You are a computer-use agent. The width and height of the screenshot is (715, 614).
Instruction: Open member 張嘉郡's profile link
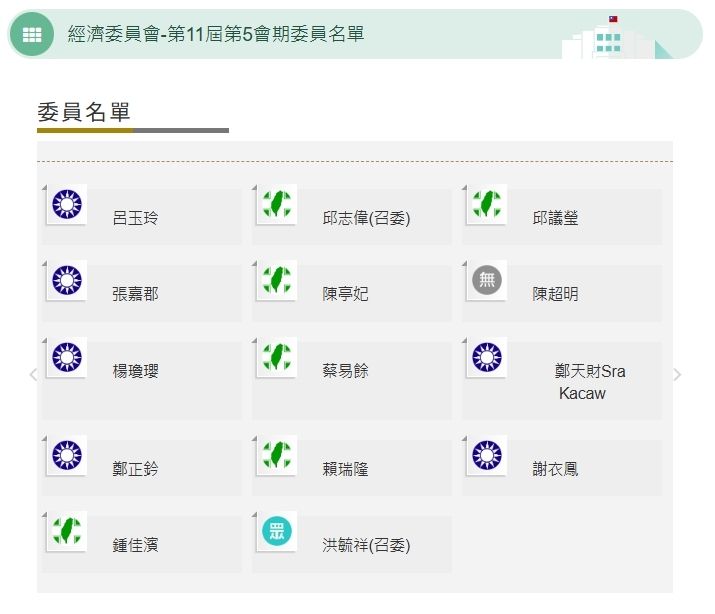coord(135,294)
